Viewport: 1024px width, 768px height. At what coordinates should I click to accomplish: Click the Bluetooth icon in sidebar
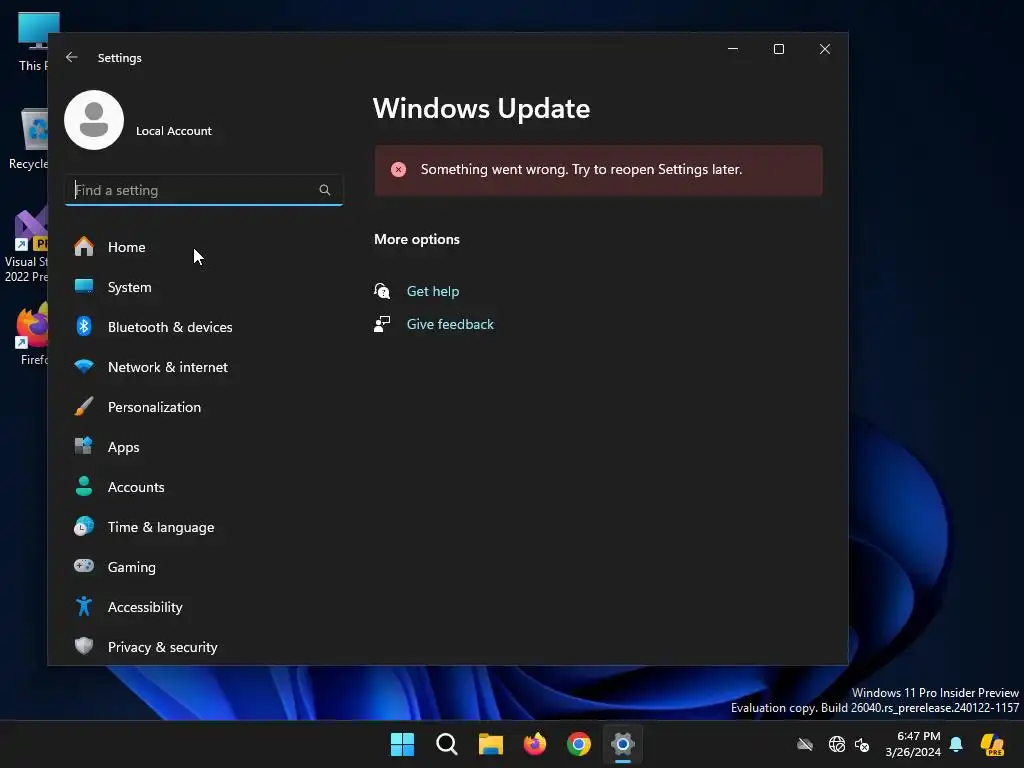(84, 326)
